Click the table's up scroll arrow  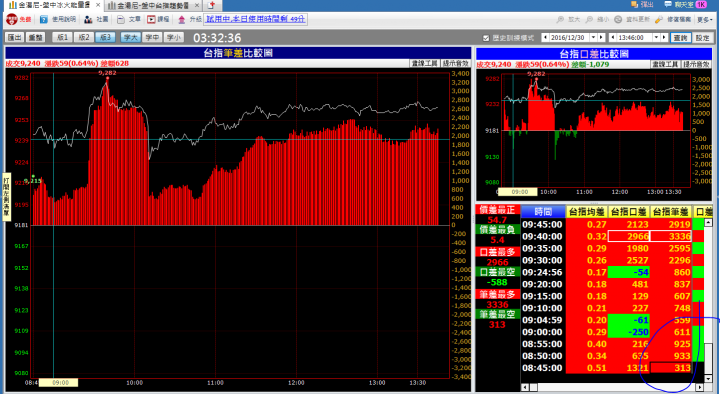point(709,223)
